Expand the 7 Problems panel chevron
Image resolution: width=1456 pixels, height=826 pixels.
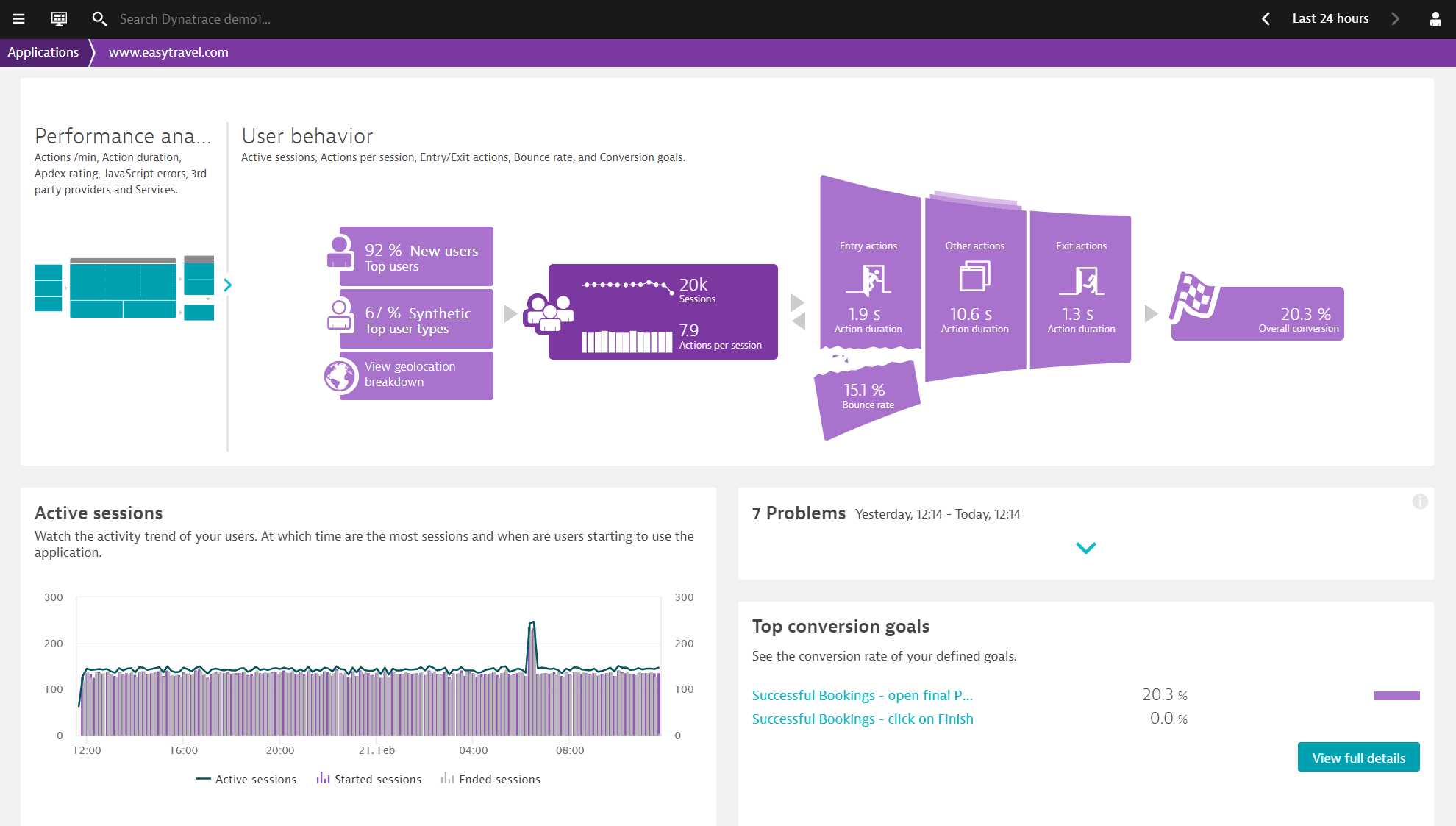tap(1085, 548)
